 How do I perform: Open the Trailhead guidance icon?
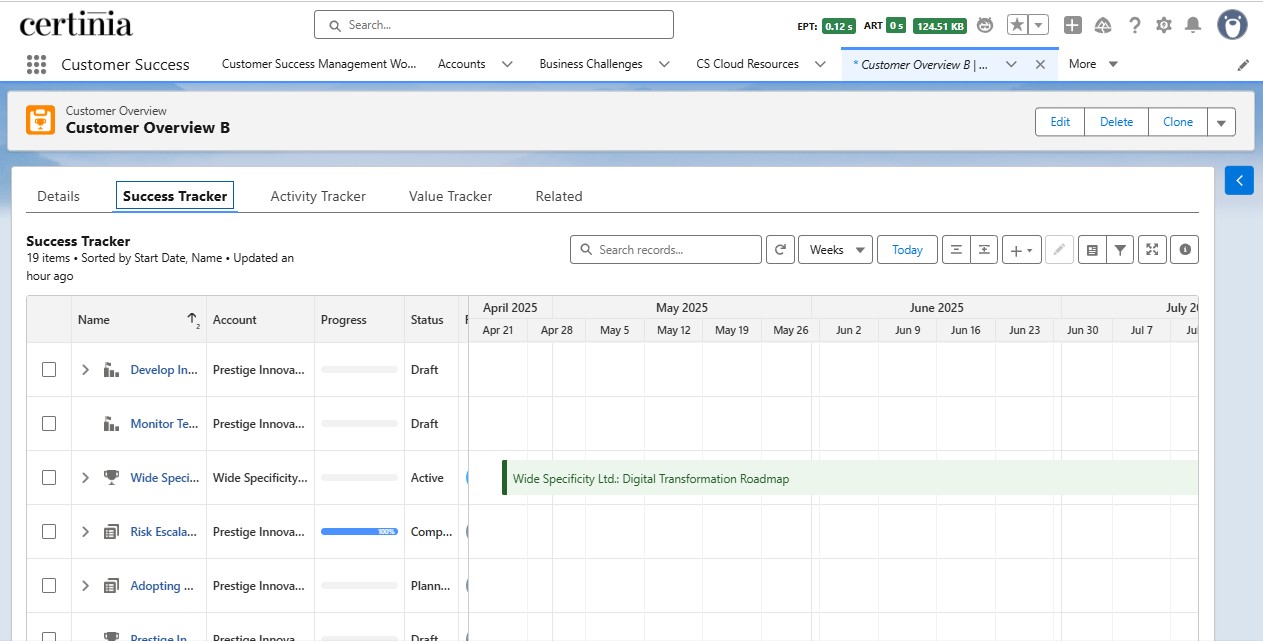tap(1104, 25)
